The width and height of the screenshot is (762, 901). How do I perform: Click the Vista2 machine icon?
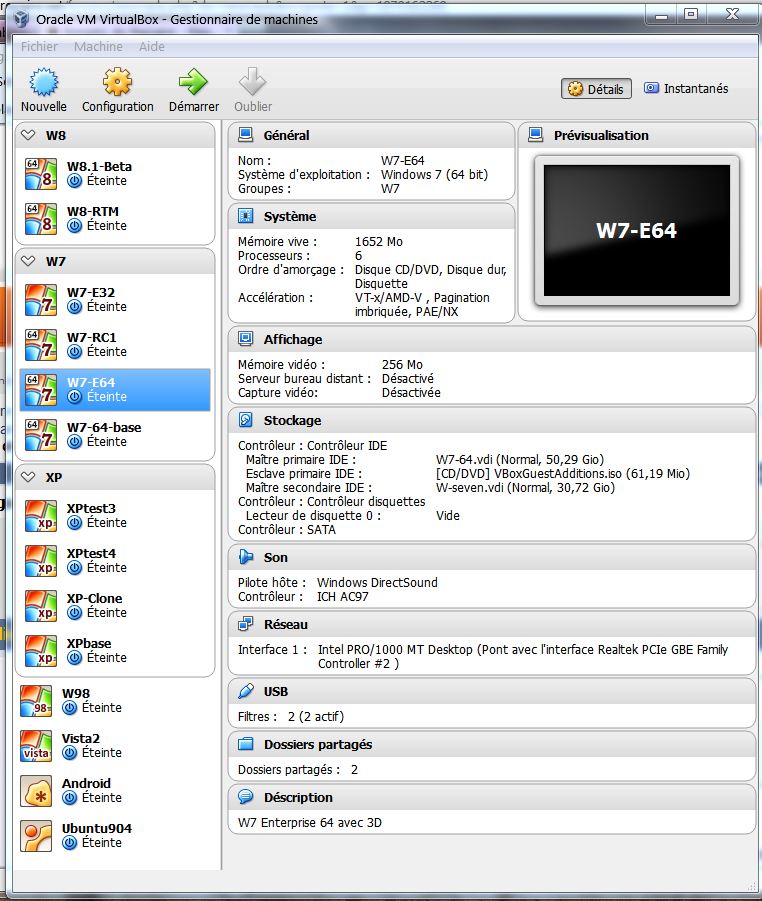point(36,745)
